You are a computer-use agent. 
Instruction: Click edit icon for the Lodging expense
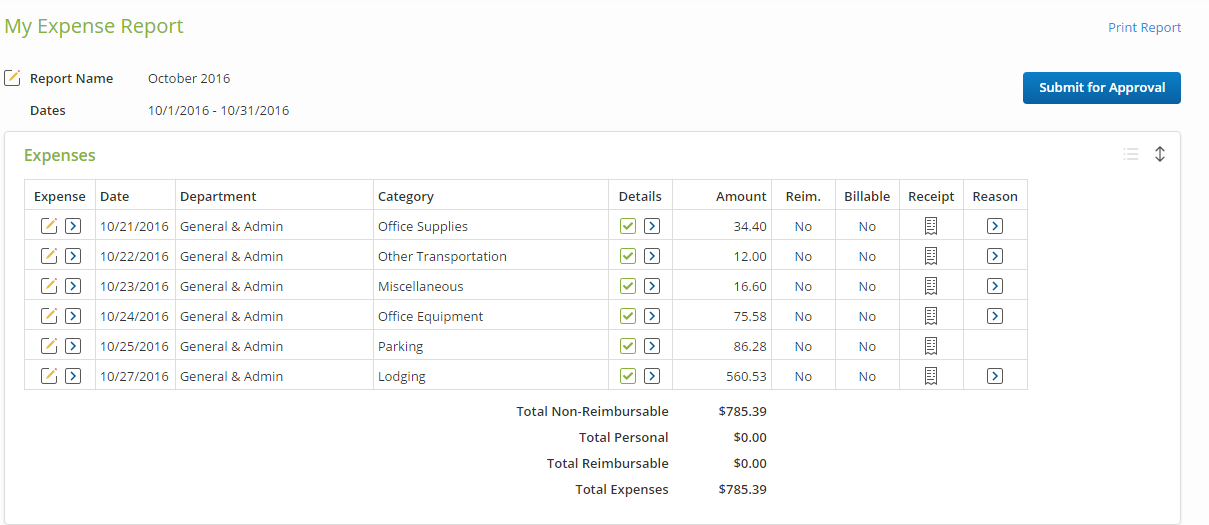click(48, 376)
